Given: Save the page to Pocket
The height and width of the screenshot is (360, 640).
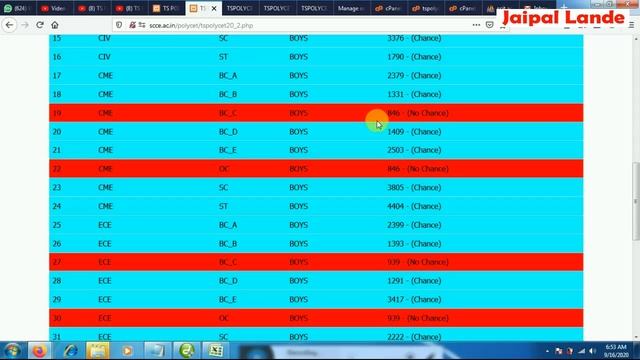Looking at the screenshot, I should coord(489,25).
